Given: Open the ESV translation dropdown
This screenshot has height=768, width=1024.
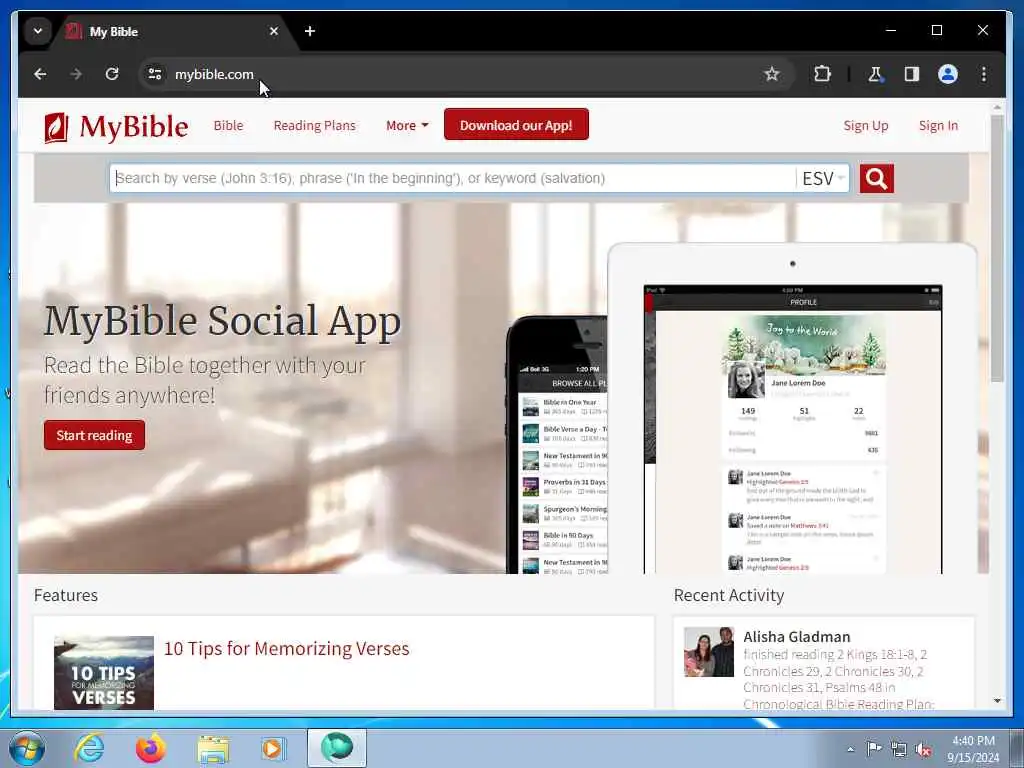Looking at the screenshot, I should (x=823, y=178).
